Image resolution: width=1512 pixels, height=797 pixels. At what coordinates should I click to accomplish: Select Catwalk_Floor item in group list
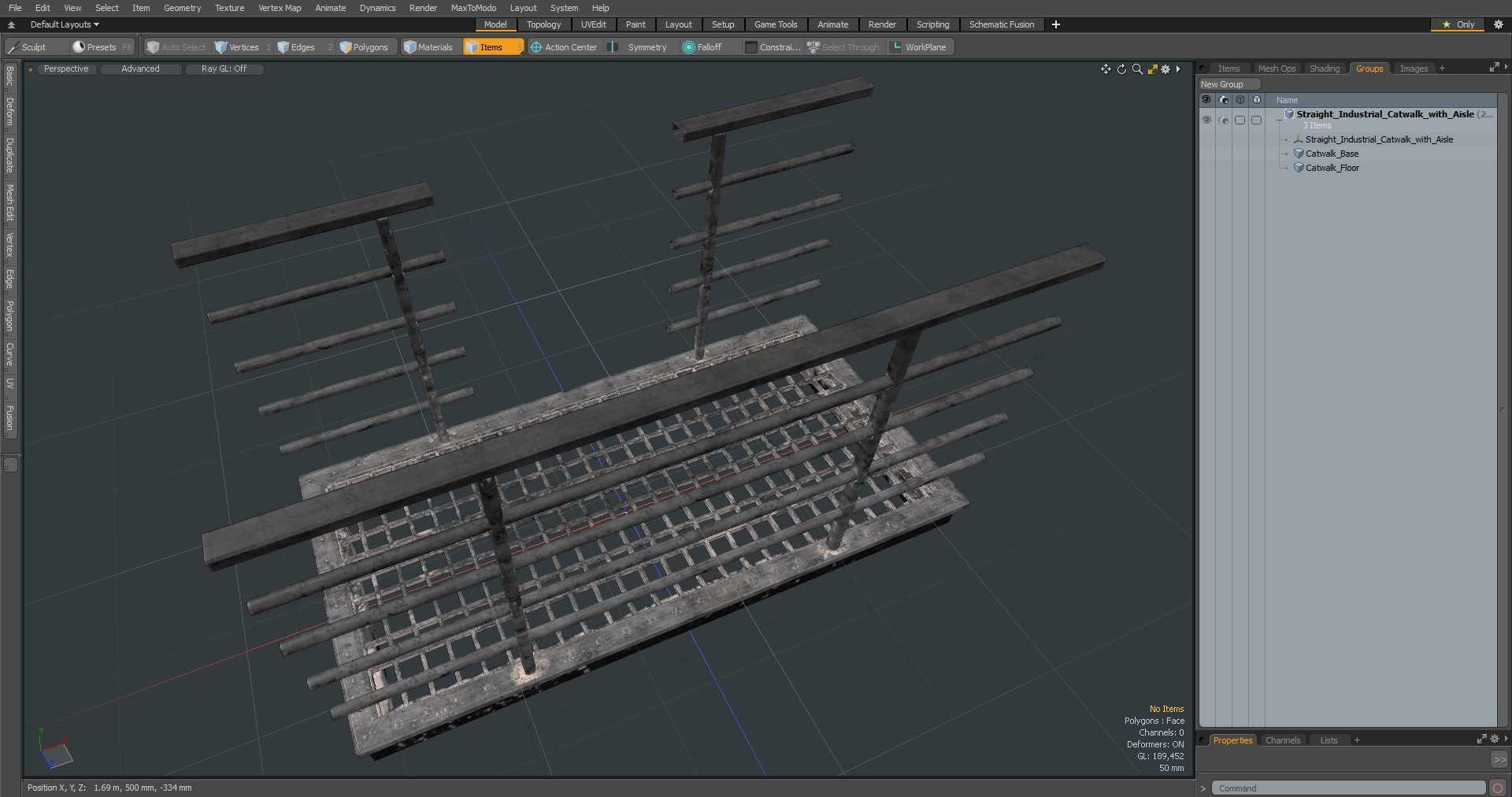(1332, 168)
